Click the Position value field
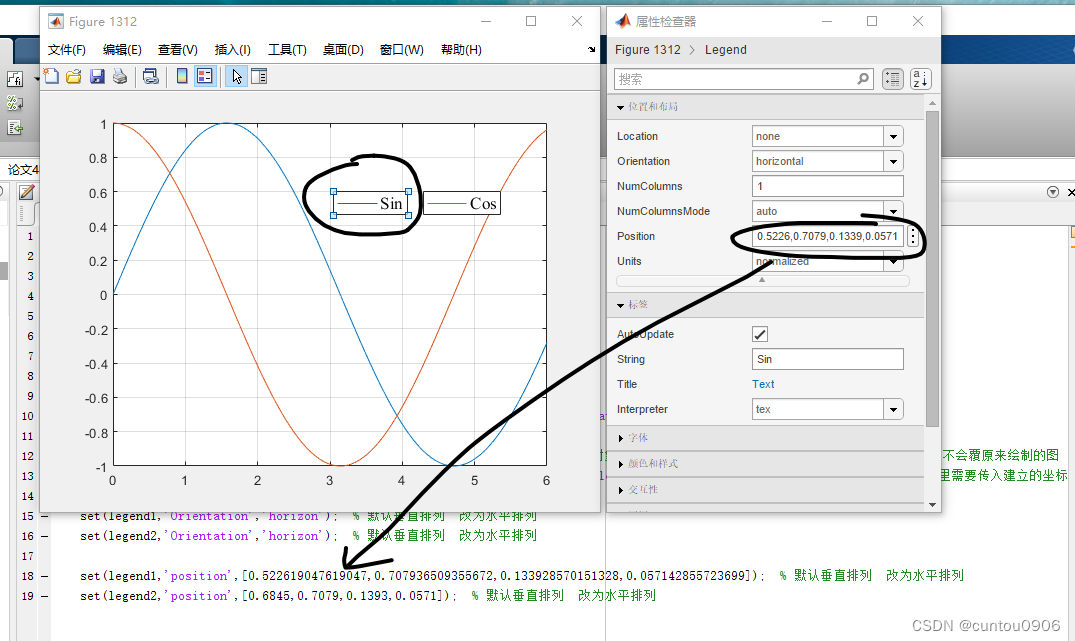1075x641 pixels. point(828,237)
